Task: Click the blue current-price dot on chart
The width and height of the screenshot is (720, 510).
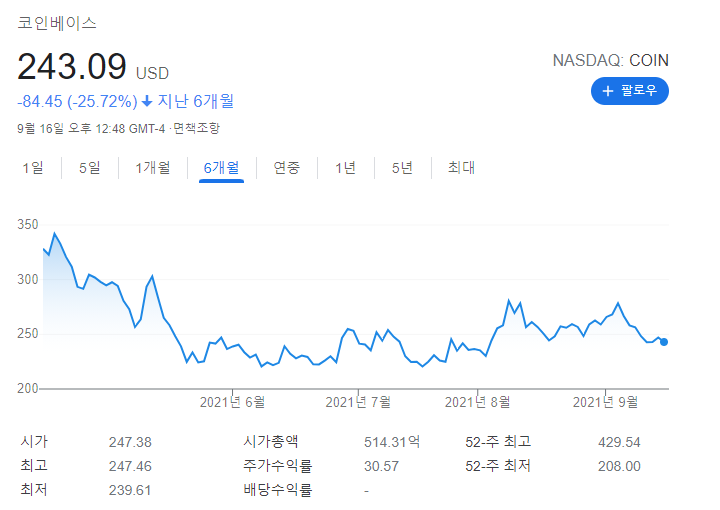Action: click(x=664, y=342)
